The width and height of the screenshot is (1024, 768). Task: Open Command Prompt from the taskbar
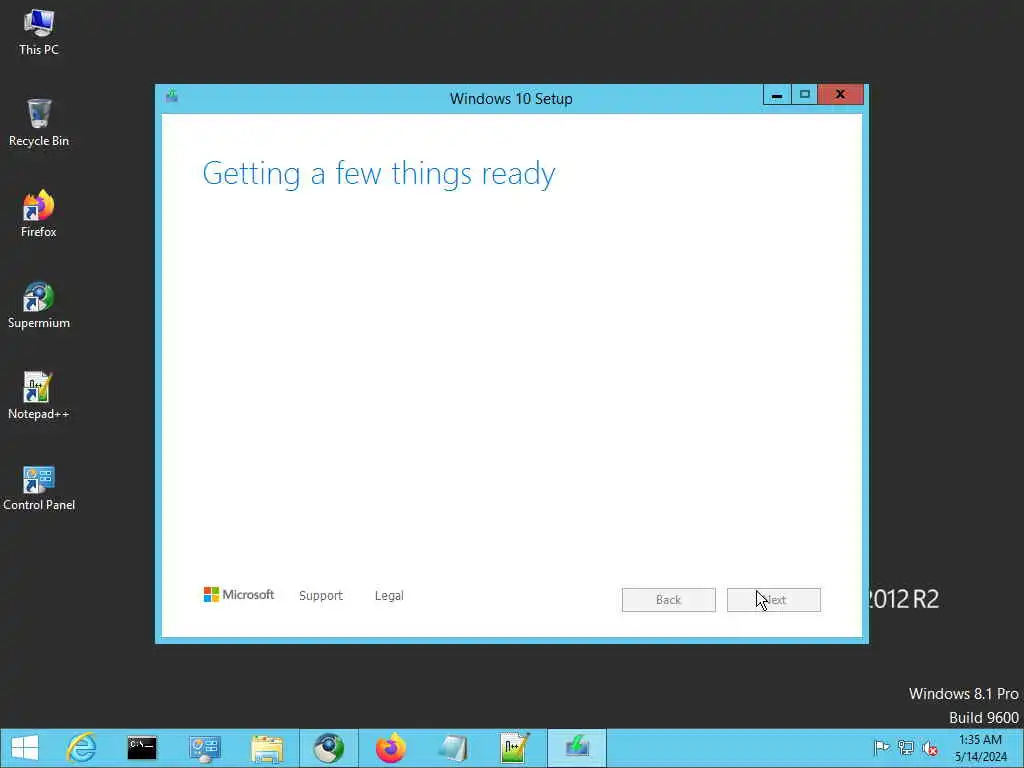[142, 748]
